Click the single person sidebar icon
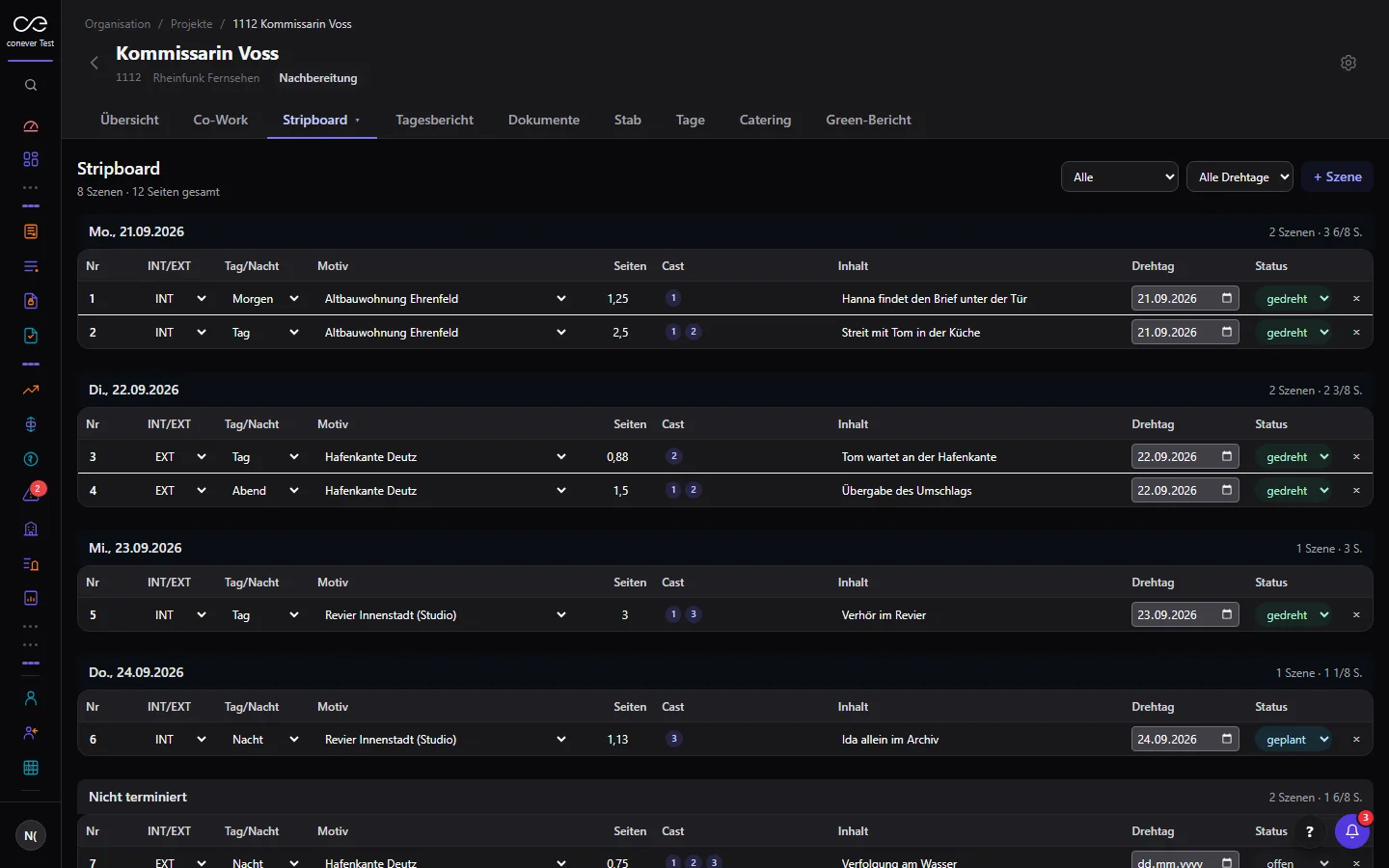Screen dimensions: 1389x868 tap(31, 698)
